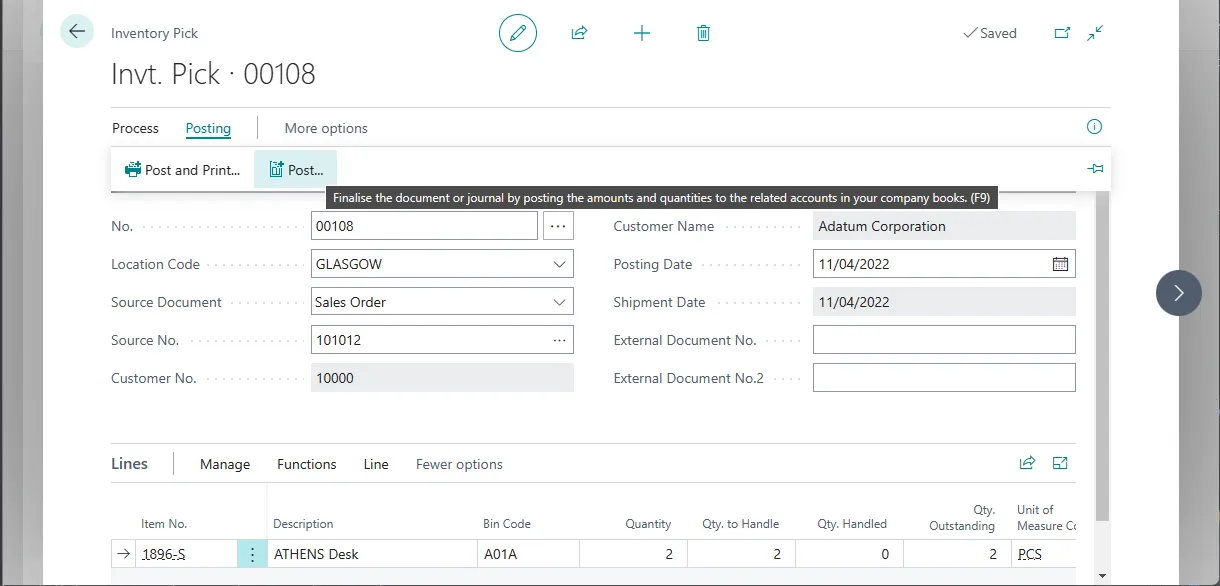Select the Posting menu tab
The height and width of the screenshot is (586, 1220).
point(208,128)
